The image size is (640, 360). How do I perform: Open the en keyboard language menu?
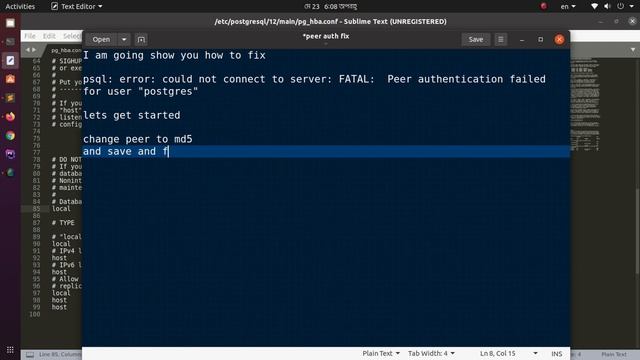[x=568, y=7]
